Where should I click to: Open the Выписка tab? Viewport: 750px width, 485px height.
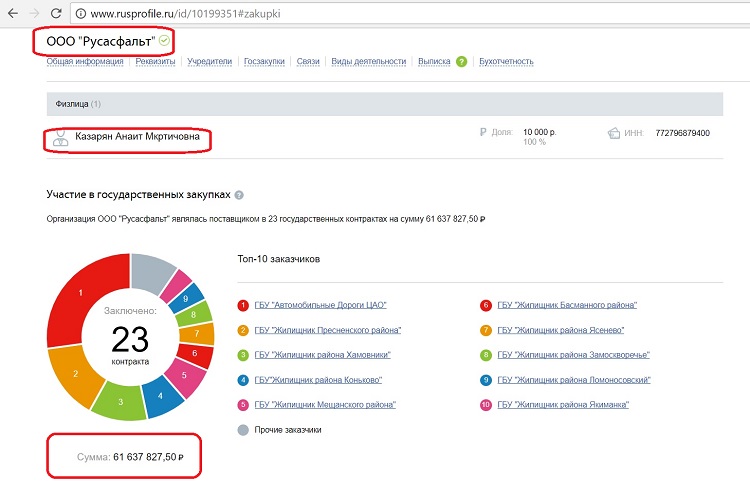pyautogui.click(x=434, y=61)
